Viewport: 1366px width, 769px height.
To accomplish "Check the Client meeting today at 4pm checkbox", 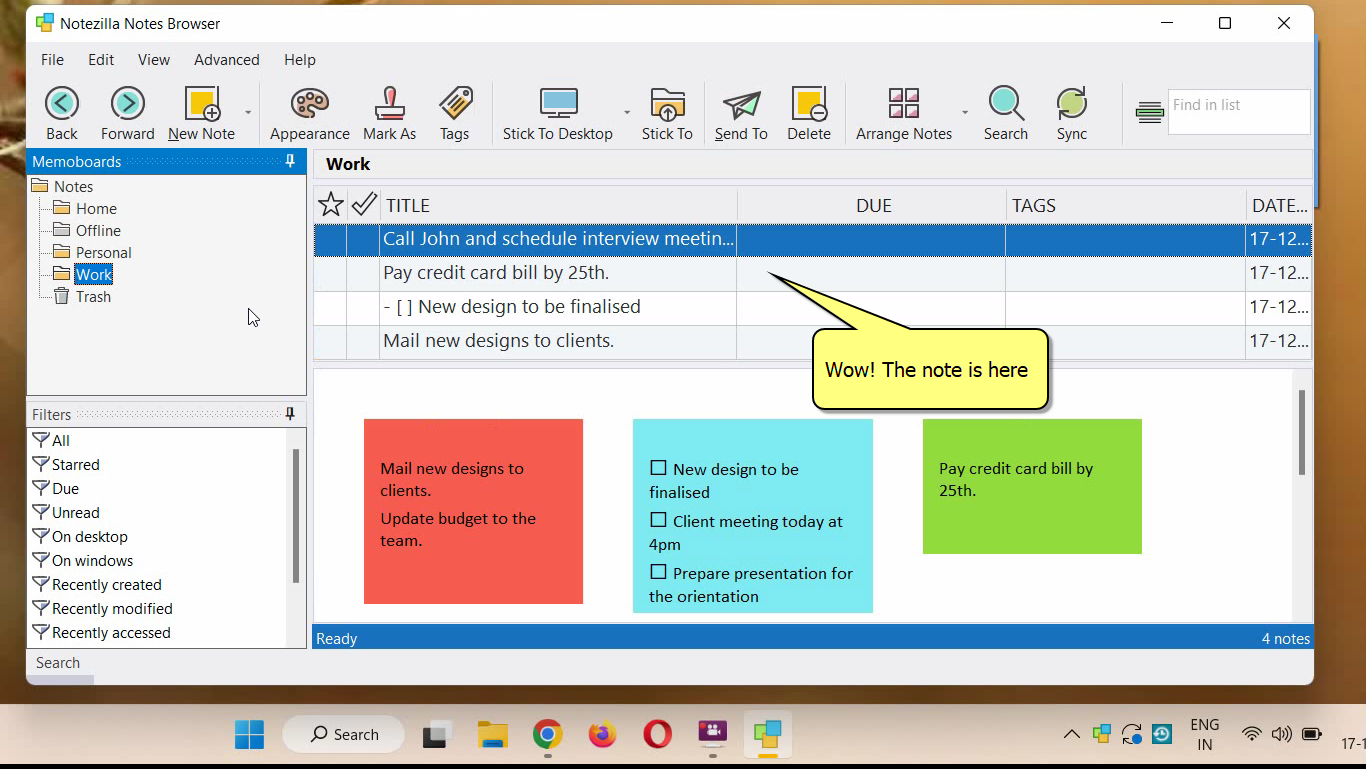I will point(658,520).
